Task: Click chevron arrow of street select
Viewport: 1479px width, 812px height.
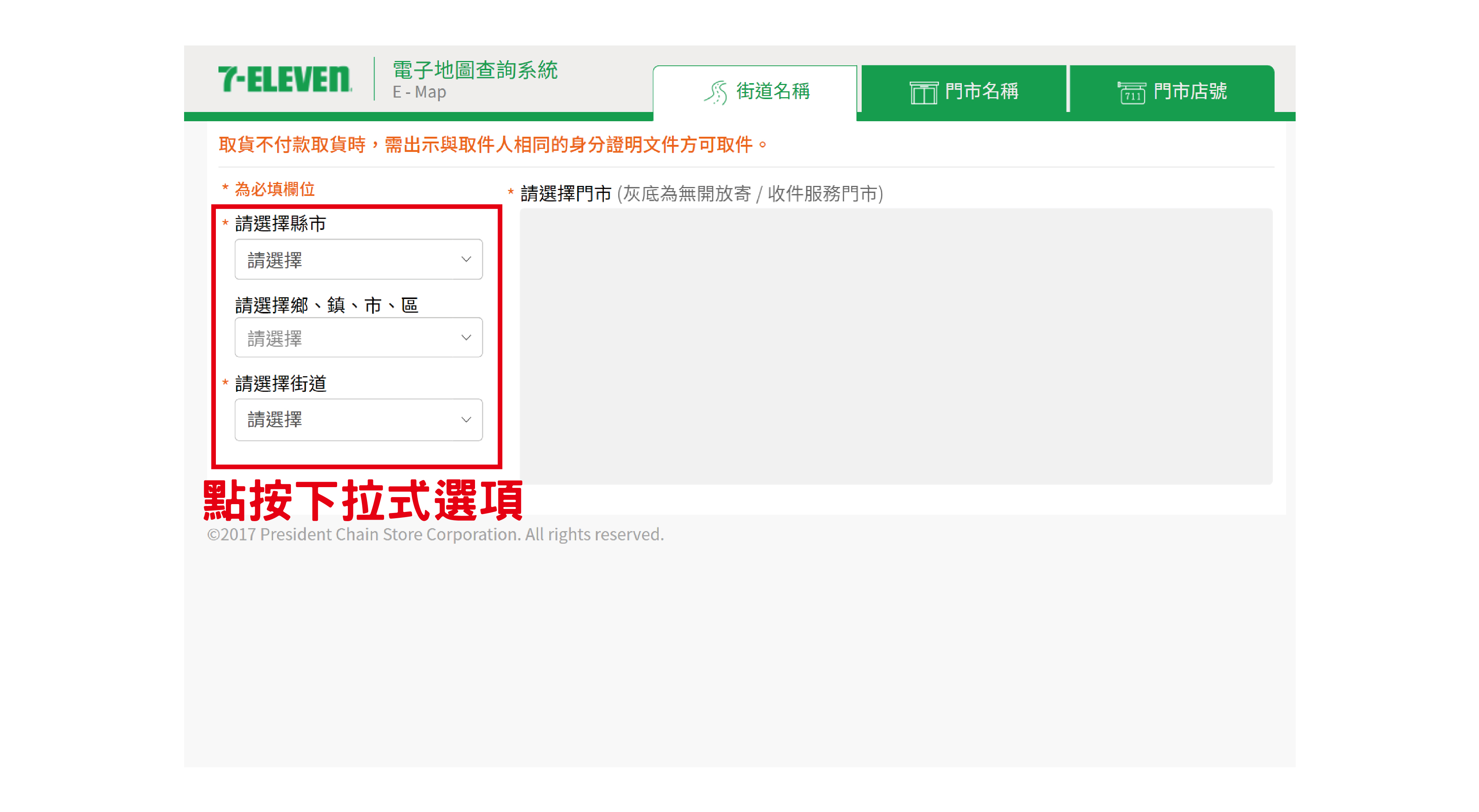Action: click(x=466, y=419)
